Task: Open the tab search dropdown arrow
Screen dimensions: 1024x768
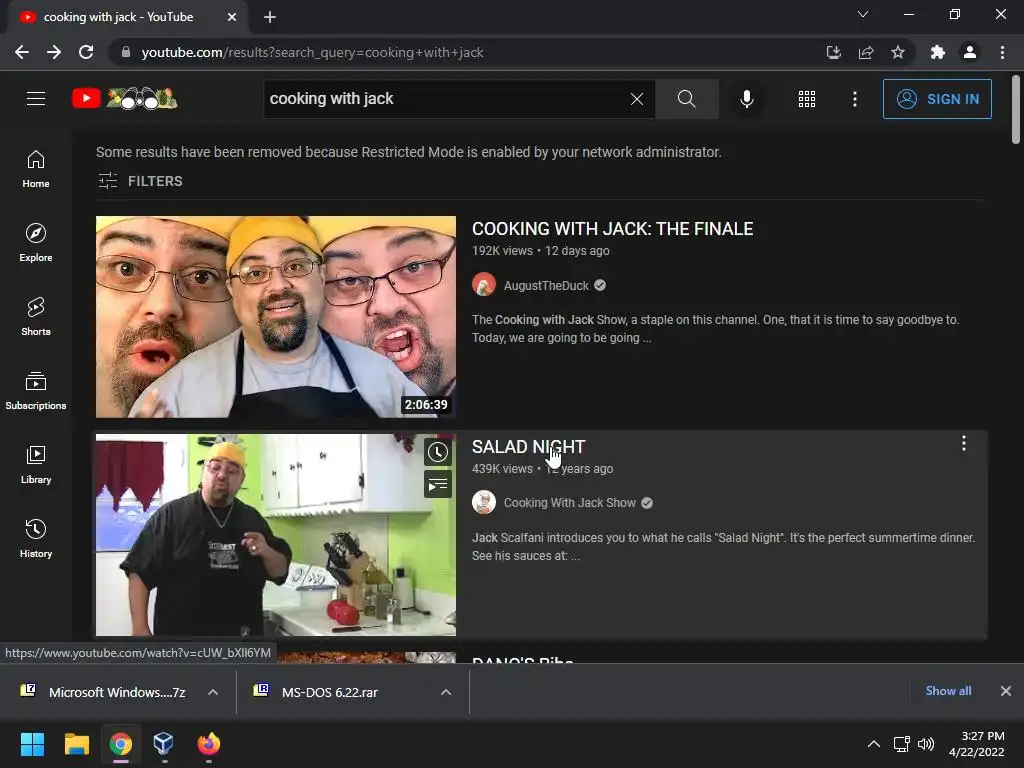Action: click(x=863, y=14)
